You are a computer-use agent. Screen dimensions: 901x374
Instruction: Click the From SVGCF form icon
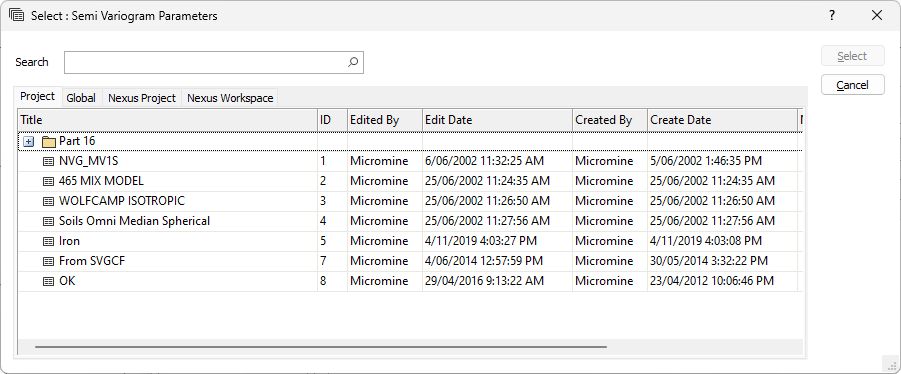(x=49, y=261)
